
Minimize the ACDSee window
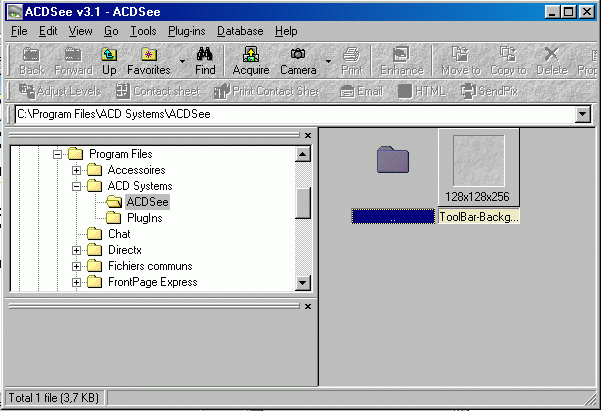pyautogui.click(x=552, y=12)
